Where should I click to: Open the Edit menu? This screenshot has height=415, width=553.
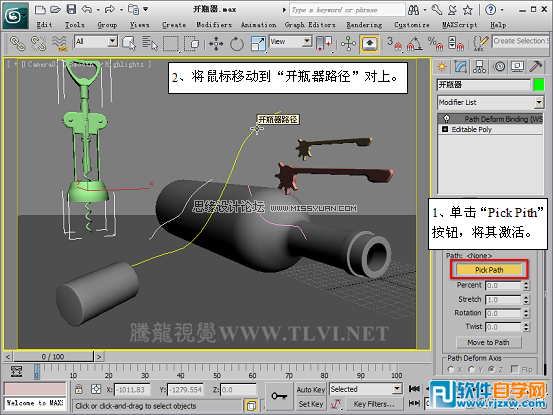point(44,25)
